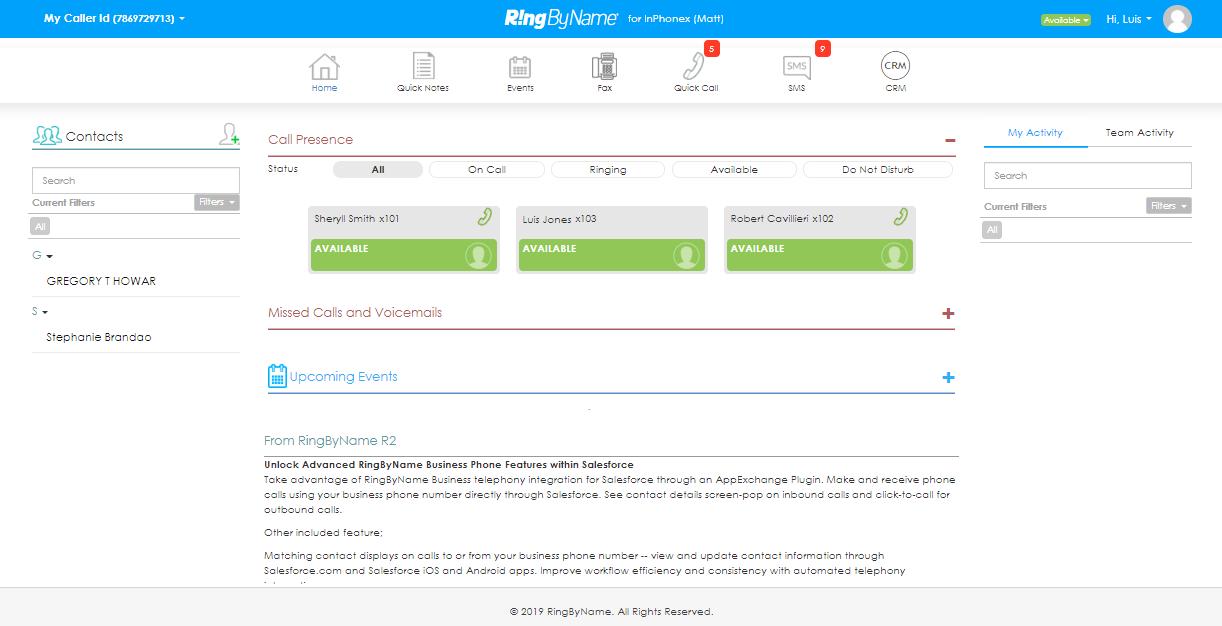
Task: Open SMS messages icon
Action: click(x=796, y=68)
